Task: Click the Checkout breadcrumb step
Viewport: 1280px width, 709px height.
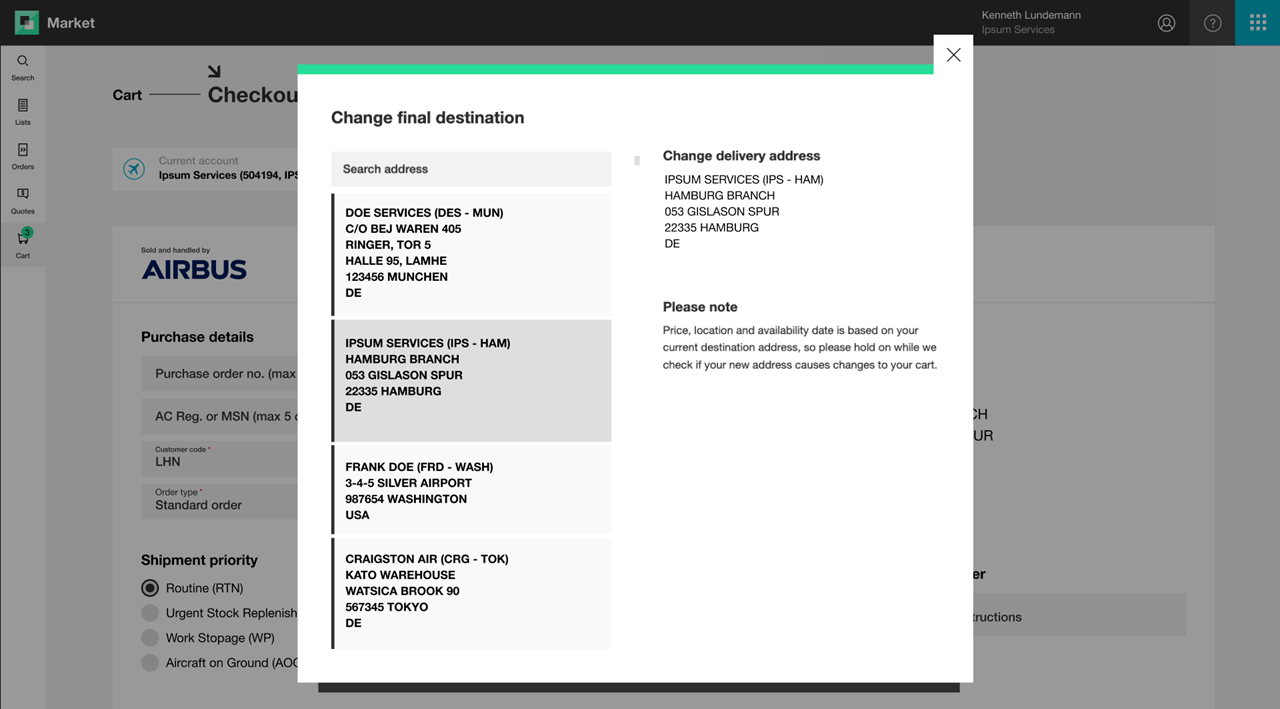Action: pos(253,95)
